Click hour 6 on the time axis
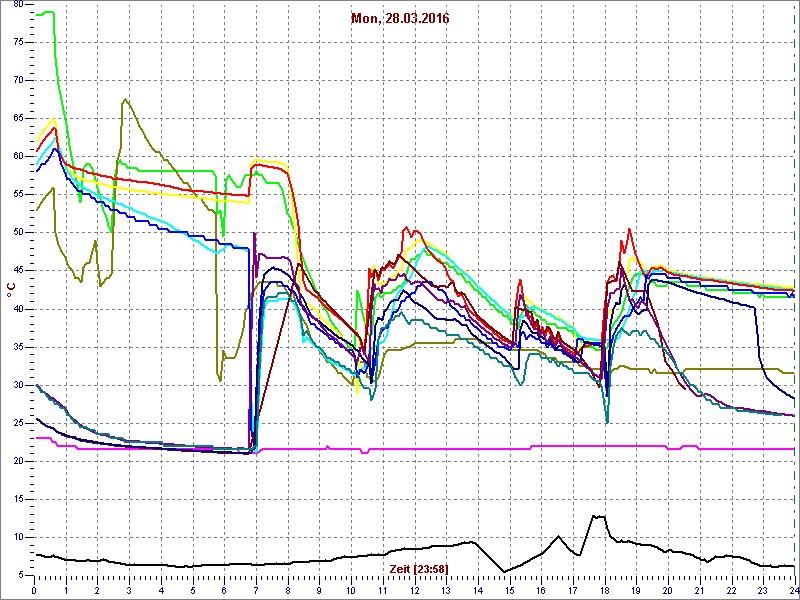 (x=224, y=590)
